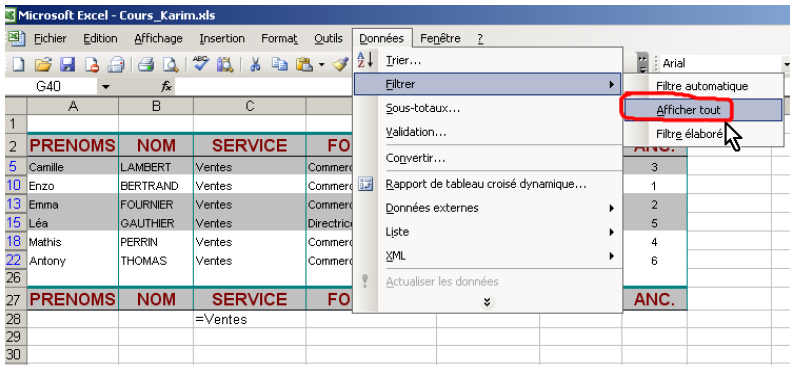Open the Insertion menu
Image resolution: width=796 pixels, height=372 pixels.
pyautogui.click(x=222, y=39)
